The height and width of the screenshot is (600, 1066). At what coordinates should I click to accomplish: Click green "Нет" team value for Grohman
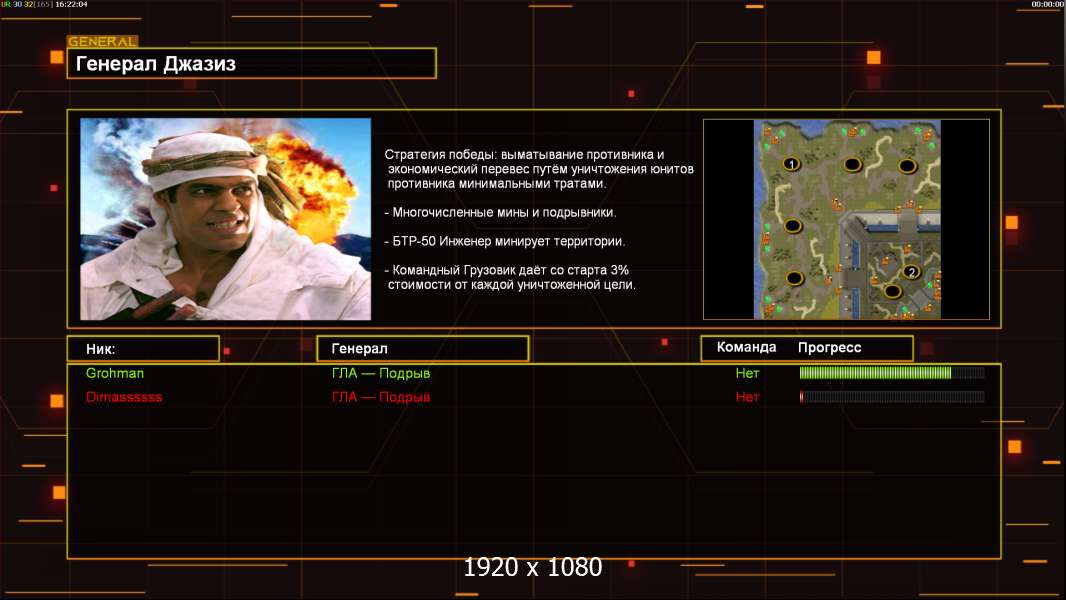(x=747, y=373)
